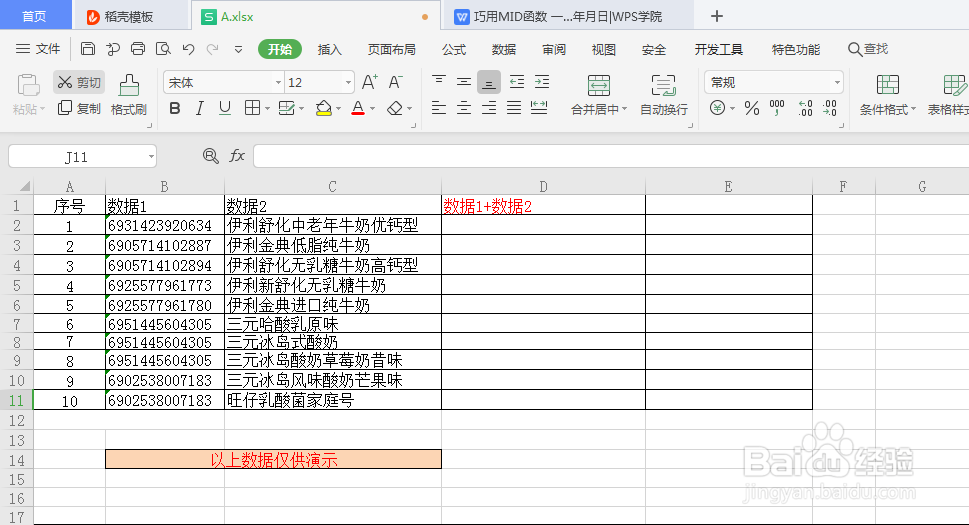Copy selection with the 复制 button
This screenshot has width=969, height=525.
tap(78, 109)
